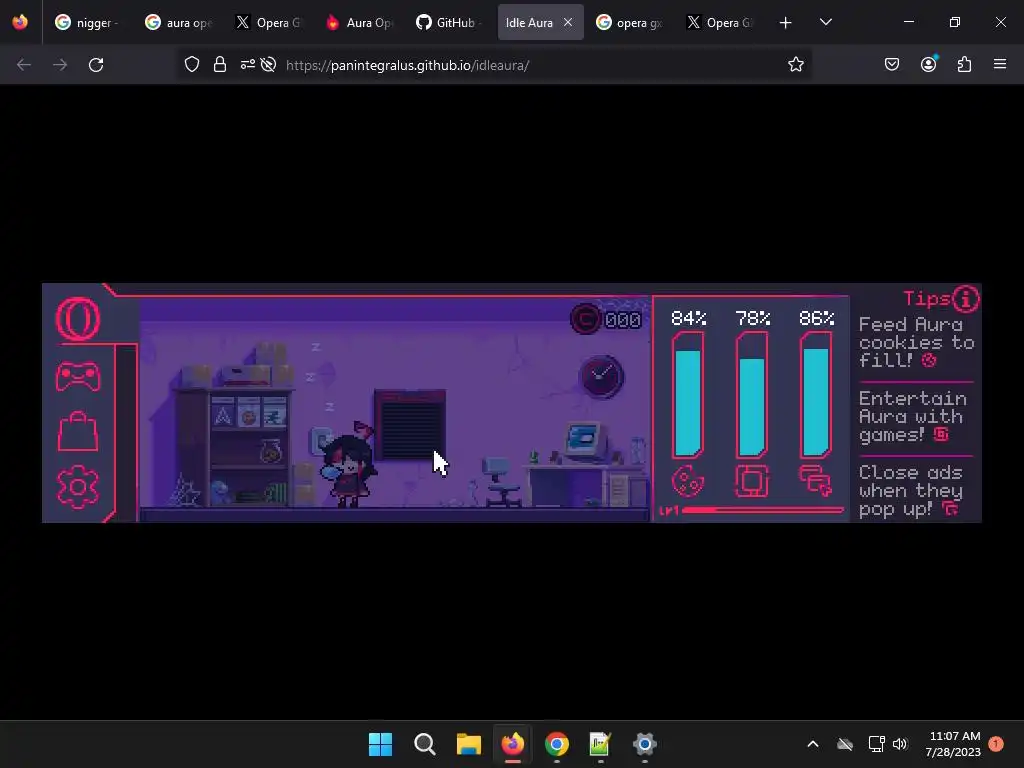The image size is (1024, 768).
Task: Open site permissions icon in address bar
Action: (x=248, y=65)
